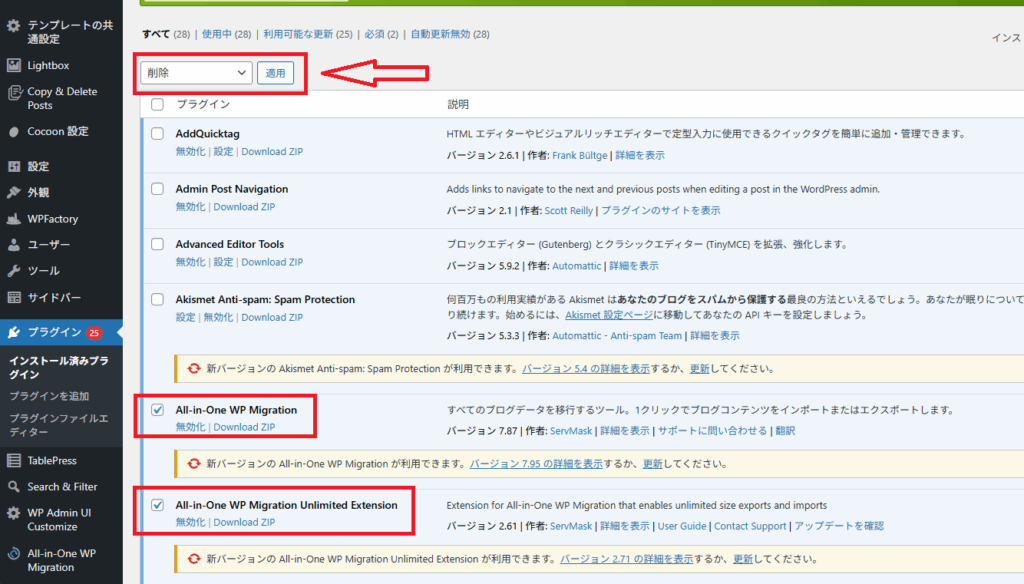Click the Scott Reilly author link
This screenshot has width=1024, height=584.
point(569,210)
